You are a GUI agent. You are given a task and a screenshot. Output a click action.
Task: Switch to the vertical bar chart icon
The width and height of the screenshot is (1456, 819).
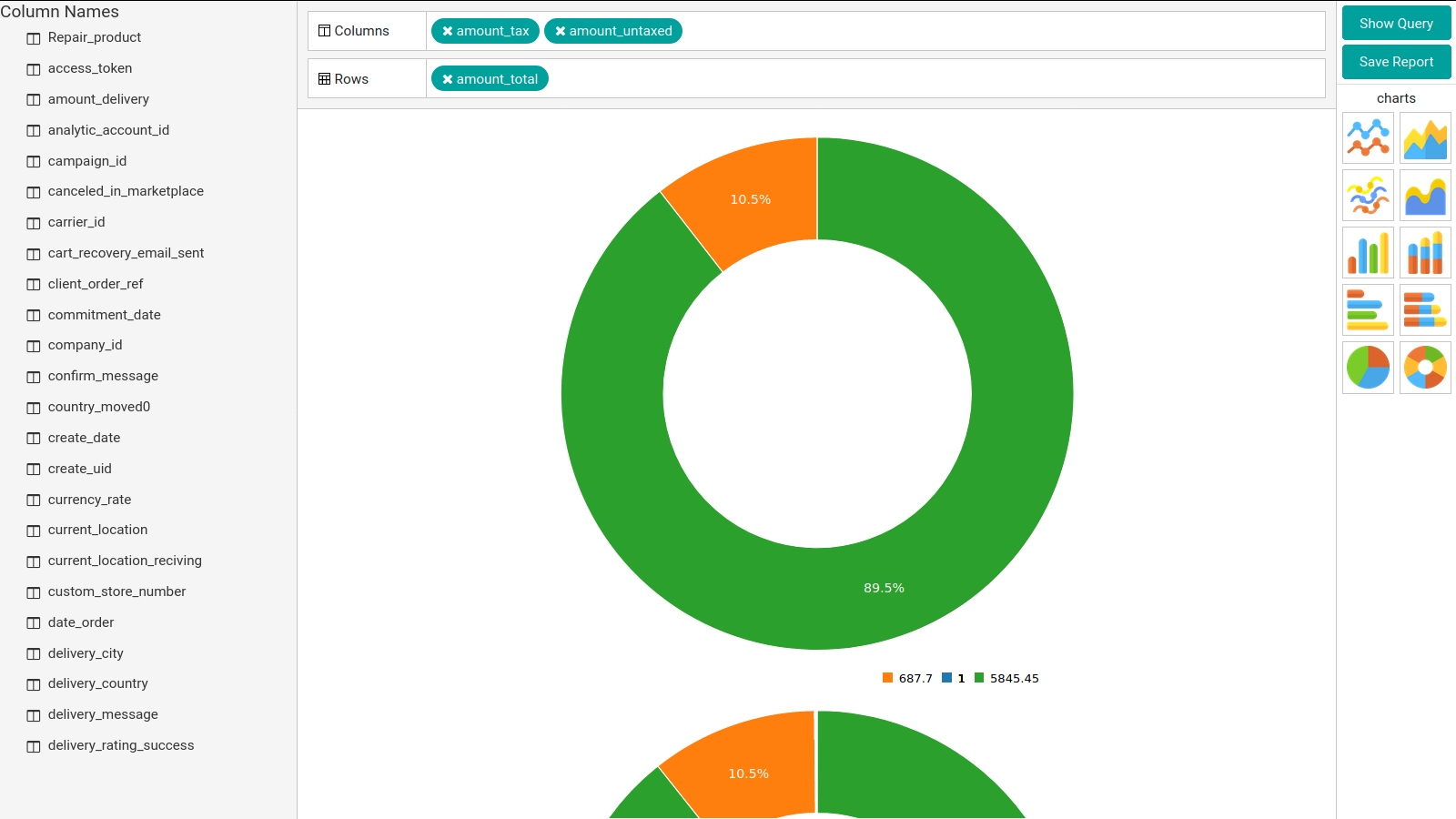(x=1368, y=253)
